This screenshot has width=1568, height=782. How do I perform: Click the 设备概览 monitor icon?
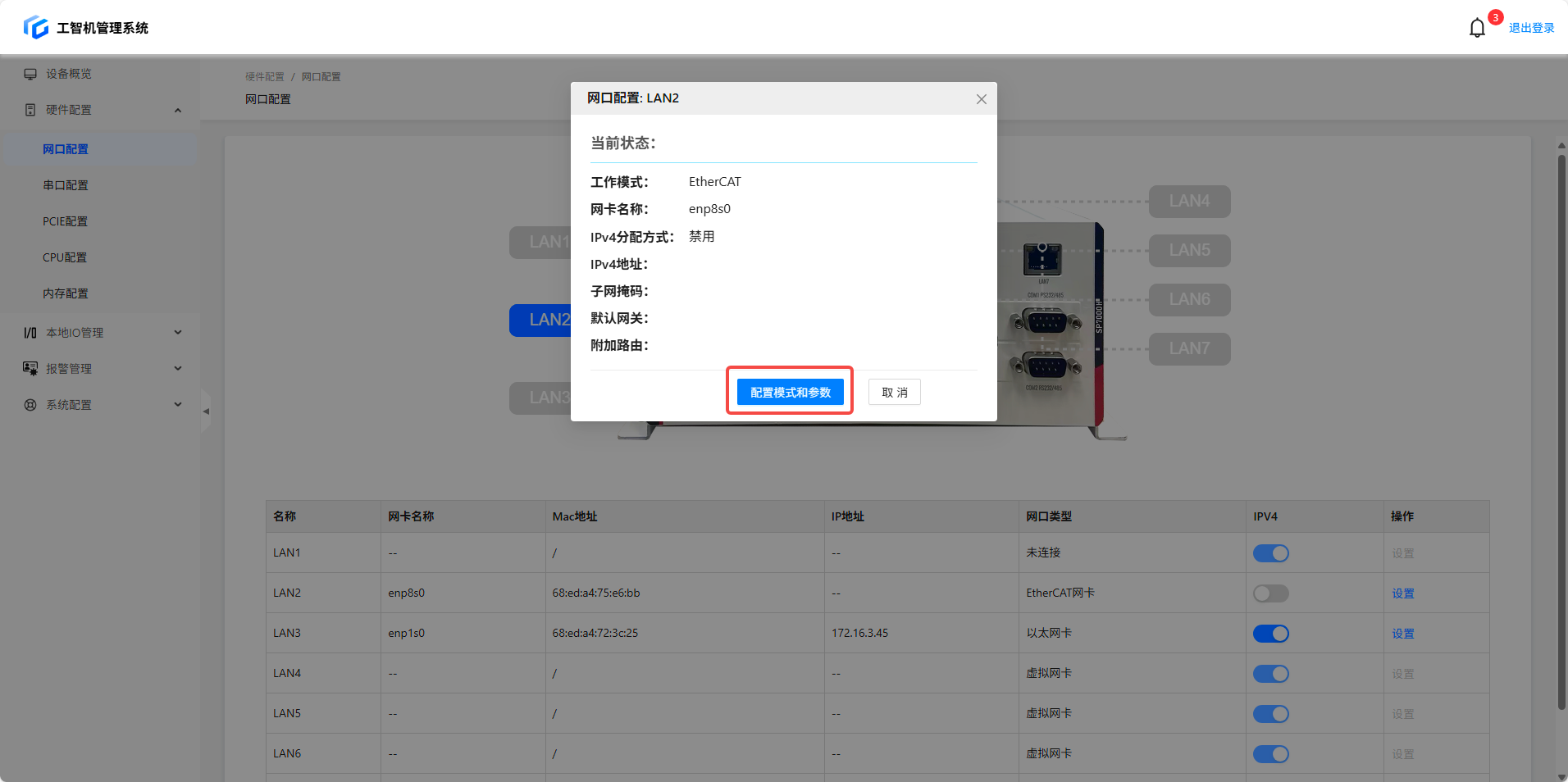(30, 74)
